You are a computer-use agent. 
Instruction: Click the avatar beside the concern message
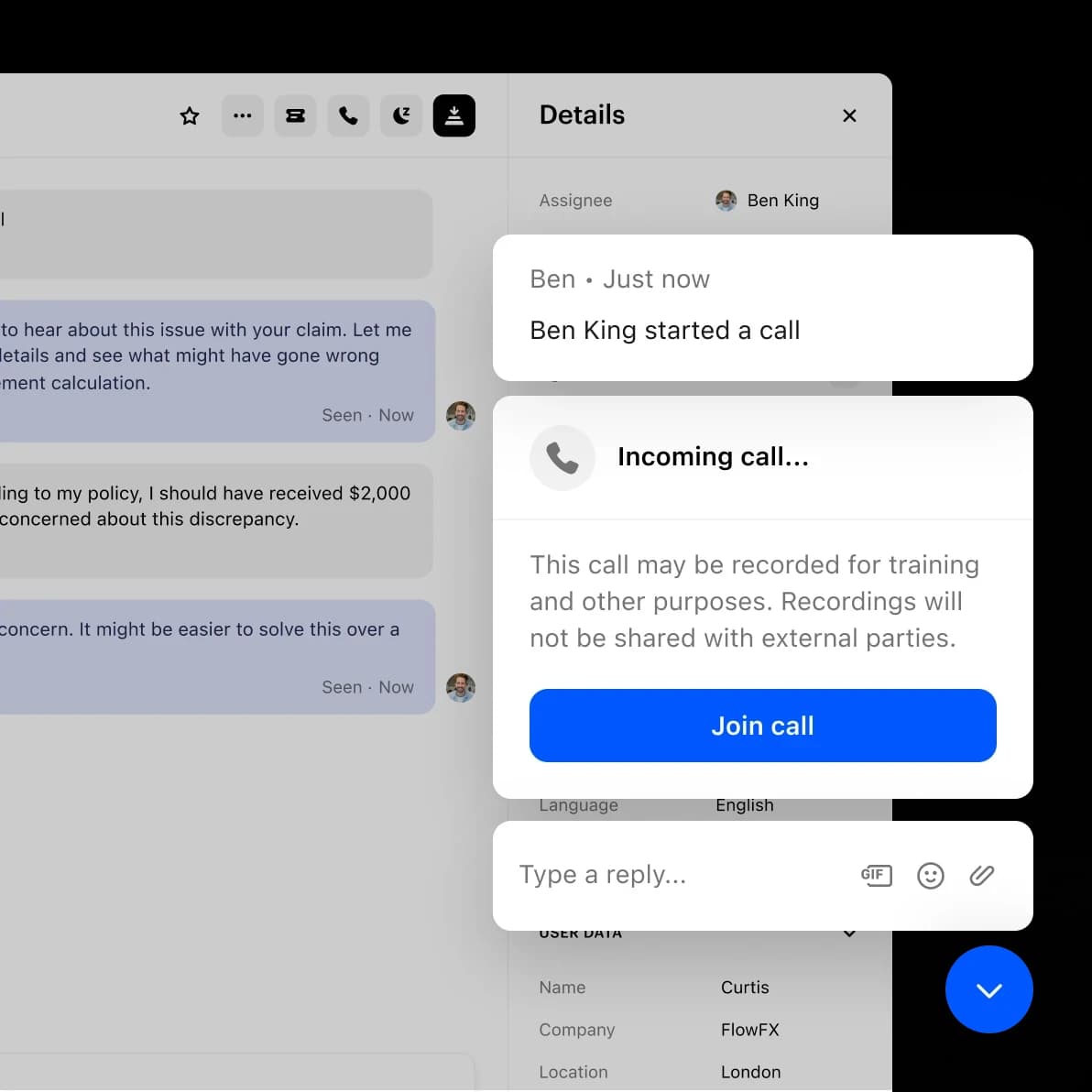point(460,687)
